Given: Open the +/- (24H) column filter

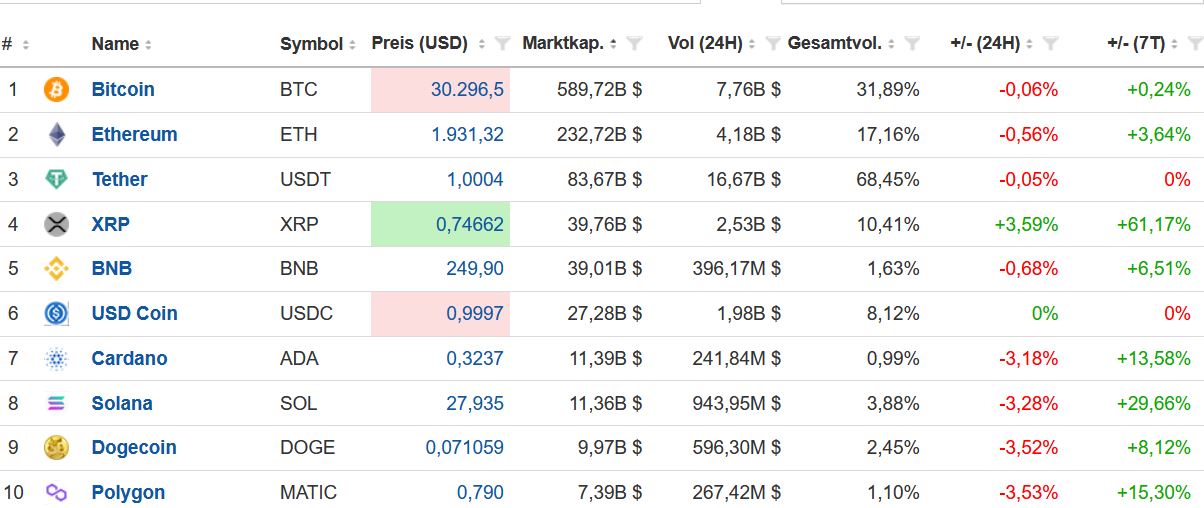Looking at the screenshot, I should coord(1050,44).
